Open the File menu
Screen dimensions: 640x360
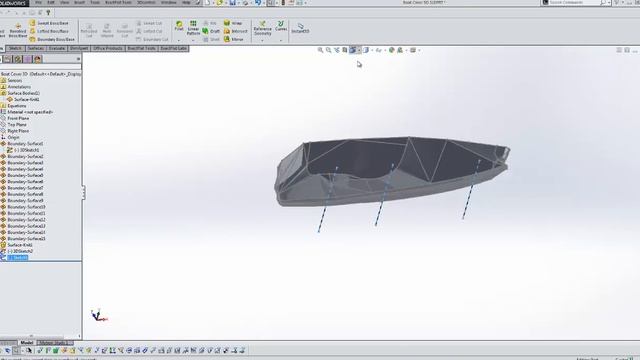click(x=38, y=2)
